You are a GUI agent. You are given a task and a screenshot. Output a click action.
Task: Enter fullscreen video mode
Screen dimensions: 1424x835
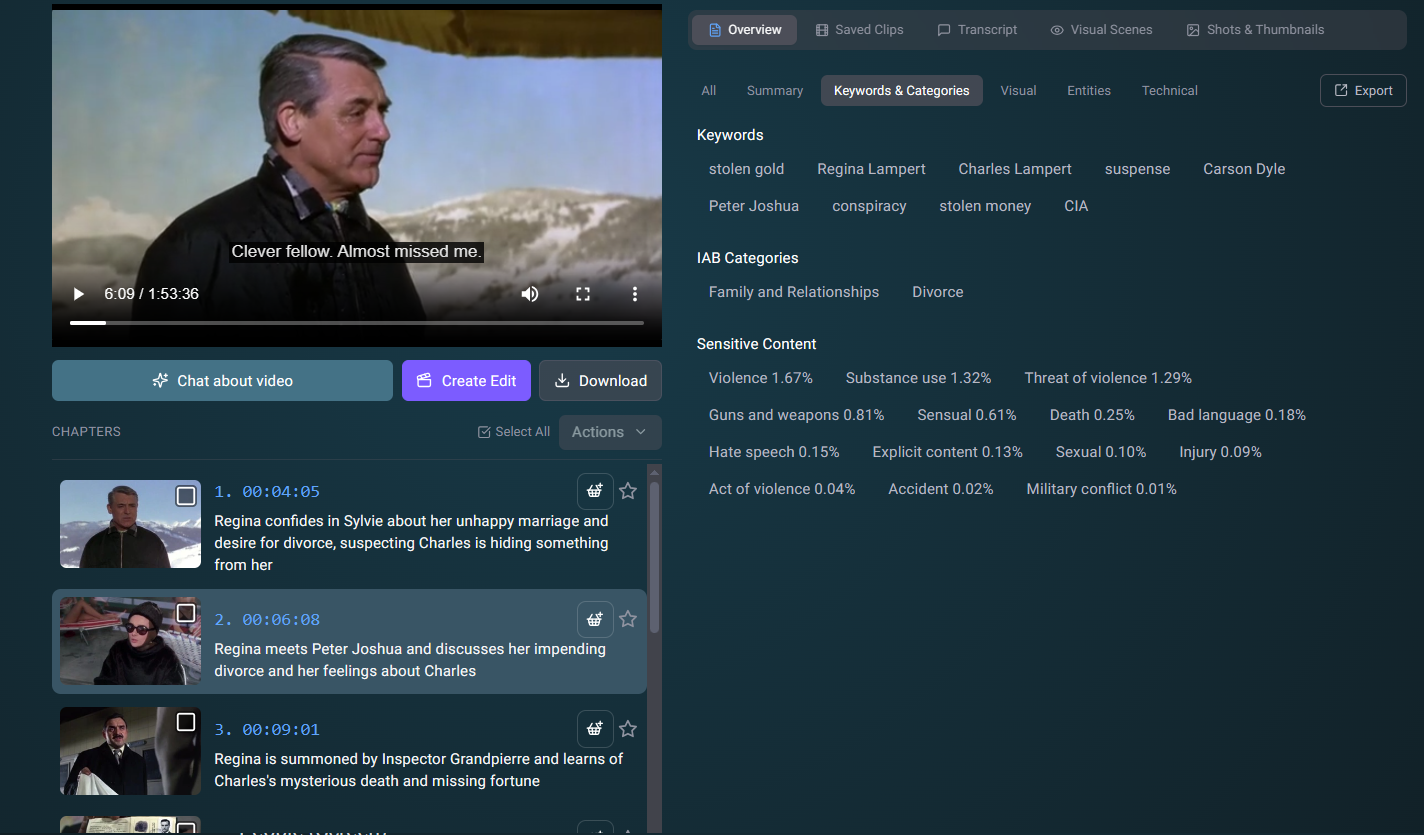(x=583, y=294)
